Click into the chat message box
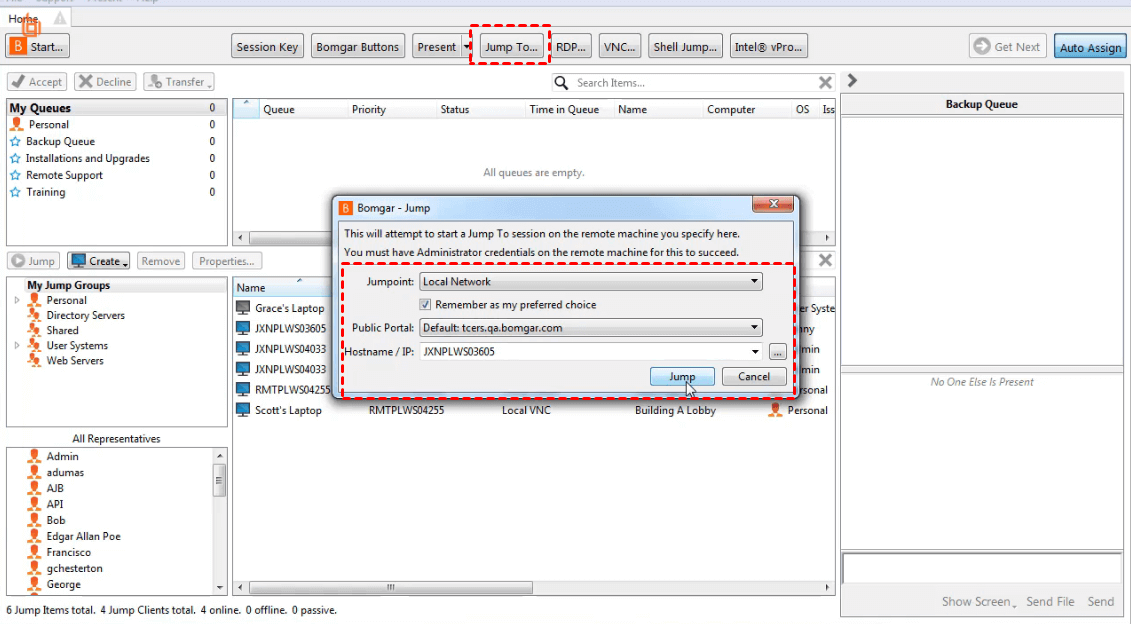Viewport: 1131px width, 624px height. point(982,568)
